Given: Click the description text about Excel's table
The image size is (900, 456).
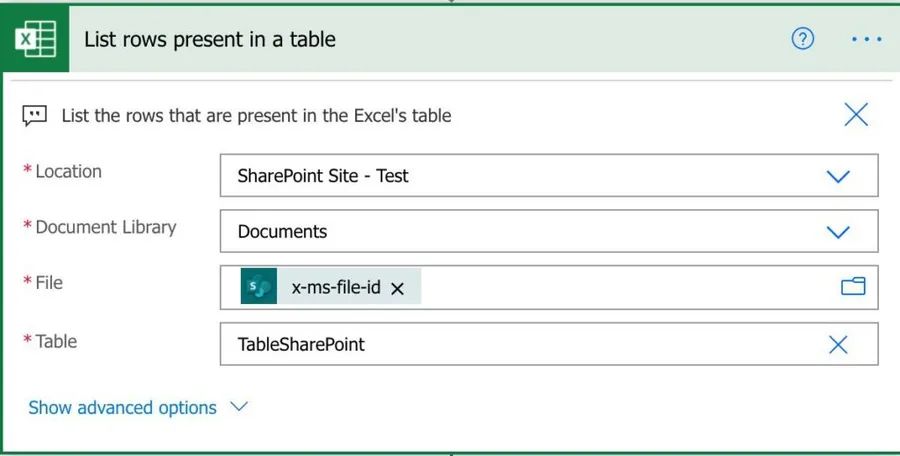Looking at the screenshot, I should [x=256, y=115].
